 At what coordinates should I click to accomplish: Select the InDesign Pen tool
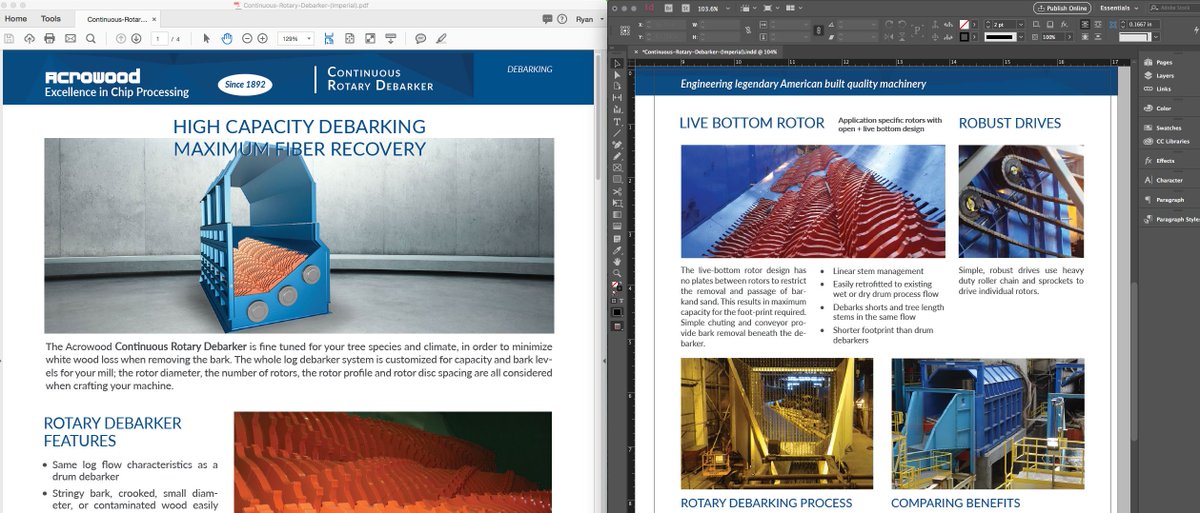617,145
